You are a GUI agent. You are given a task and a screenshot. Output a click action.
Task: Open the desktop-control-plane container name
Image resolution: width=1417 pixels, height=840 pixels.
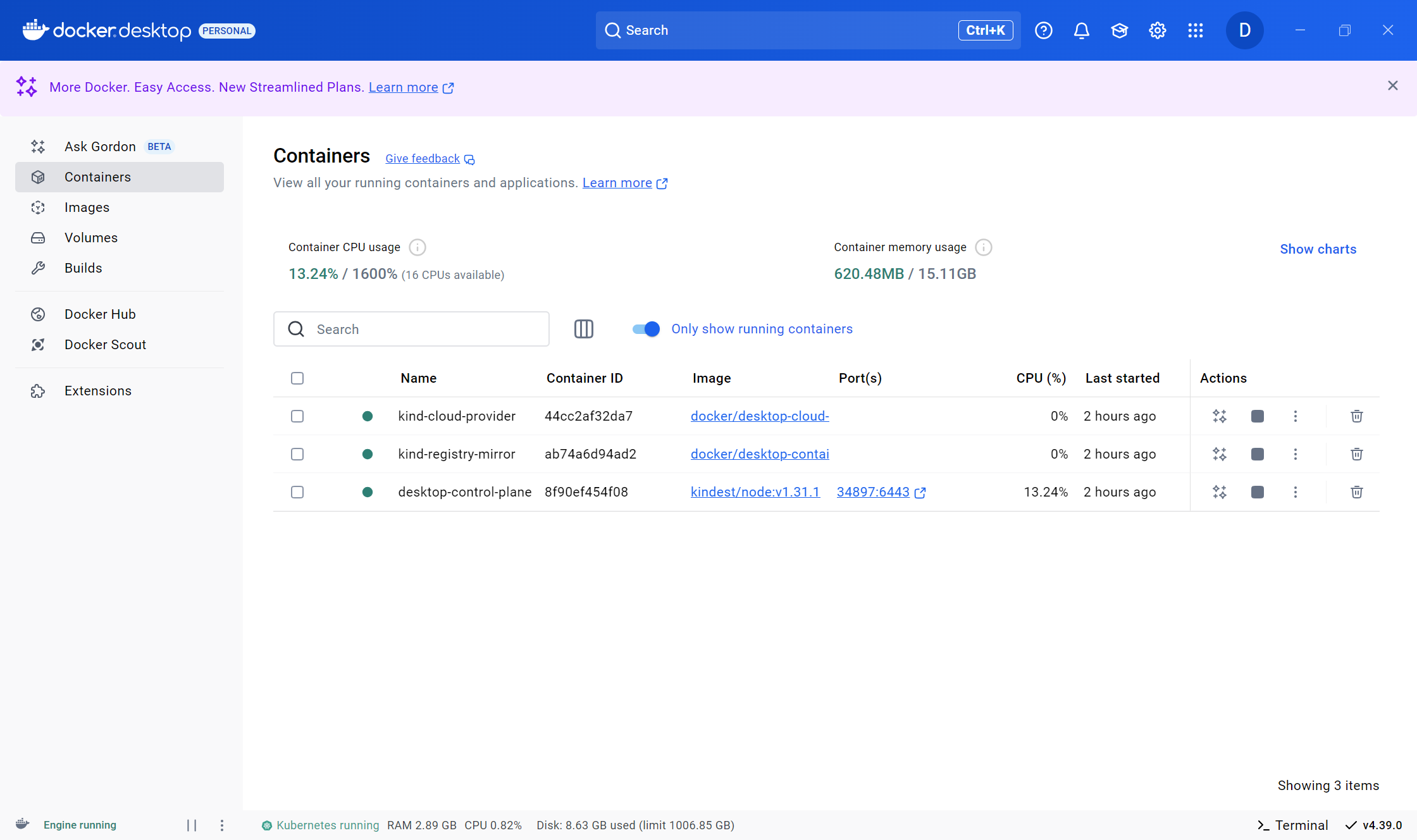pyautogui.click(x=465, y=492)
